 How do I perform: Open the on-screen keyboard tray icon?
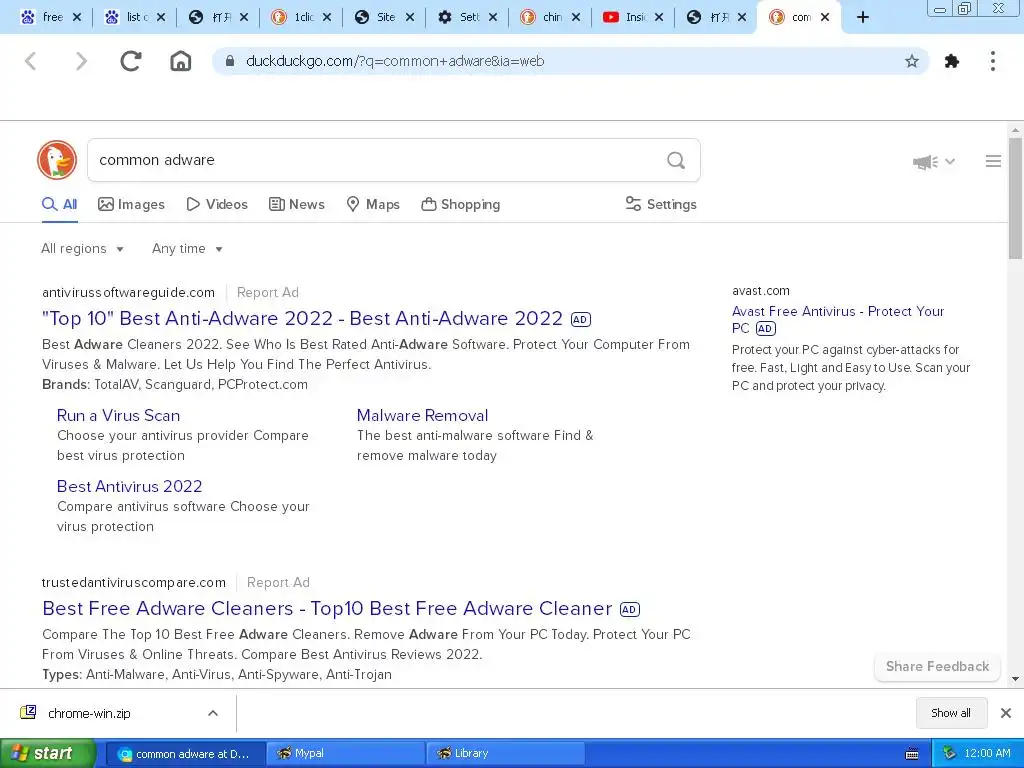912,754
